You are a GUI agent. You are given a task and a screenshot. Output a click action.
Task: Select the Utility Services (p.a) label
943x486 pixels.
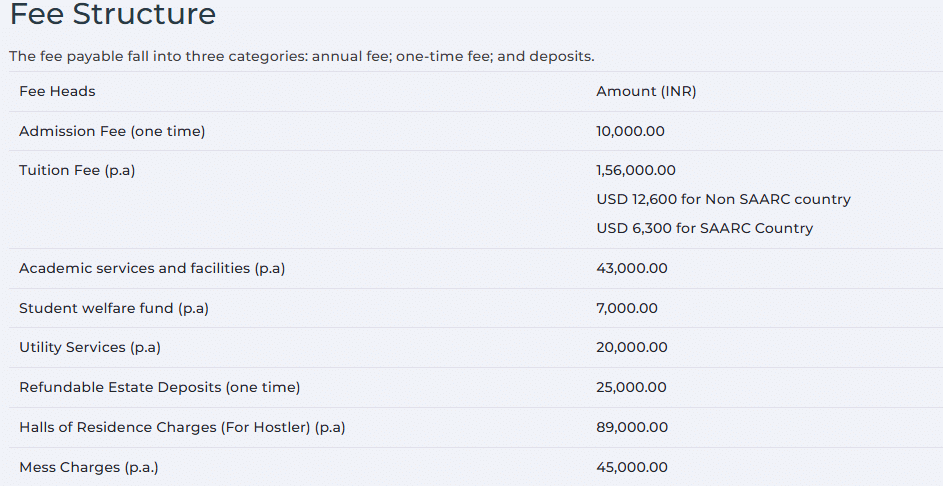[x=90, y=347]
